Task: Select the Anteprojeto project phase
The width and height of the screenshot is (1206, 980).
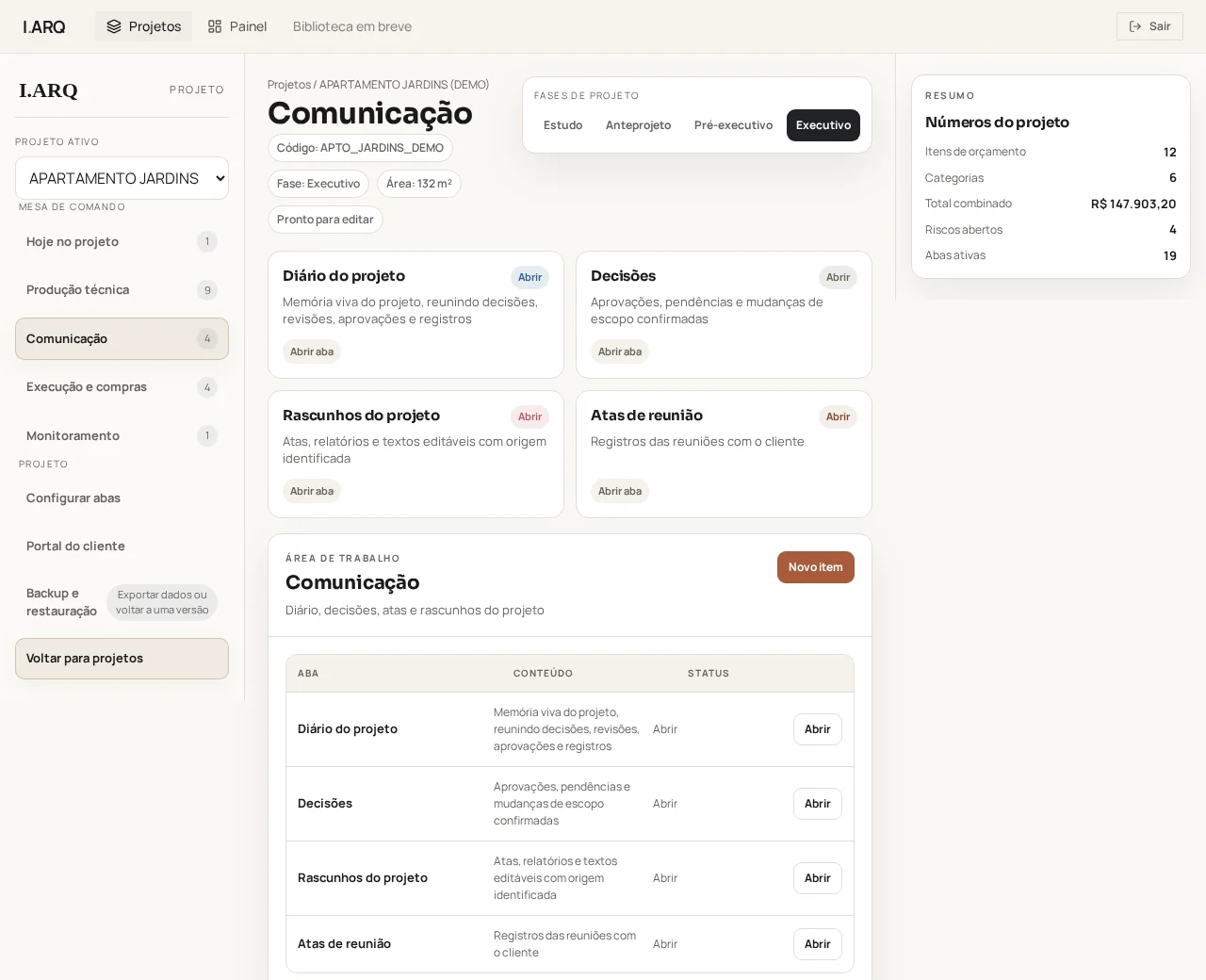Action: 638,125
